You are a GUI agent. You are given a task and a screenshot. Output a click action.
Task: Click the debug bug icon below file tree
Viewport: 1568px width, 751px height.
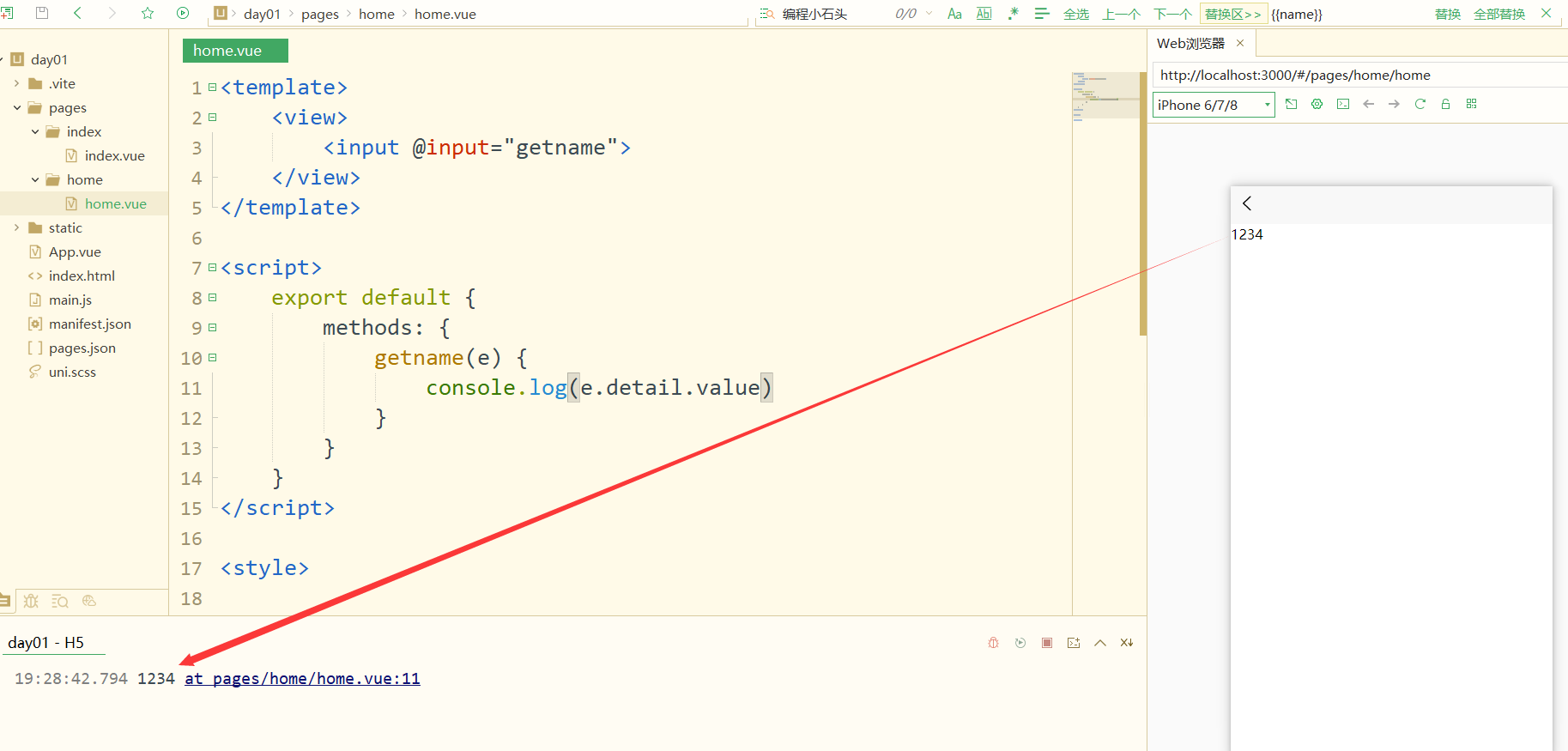coord(31,601)
